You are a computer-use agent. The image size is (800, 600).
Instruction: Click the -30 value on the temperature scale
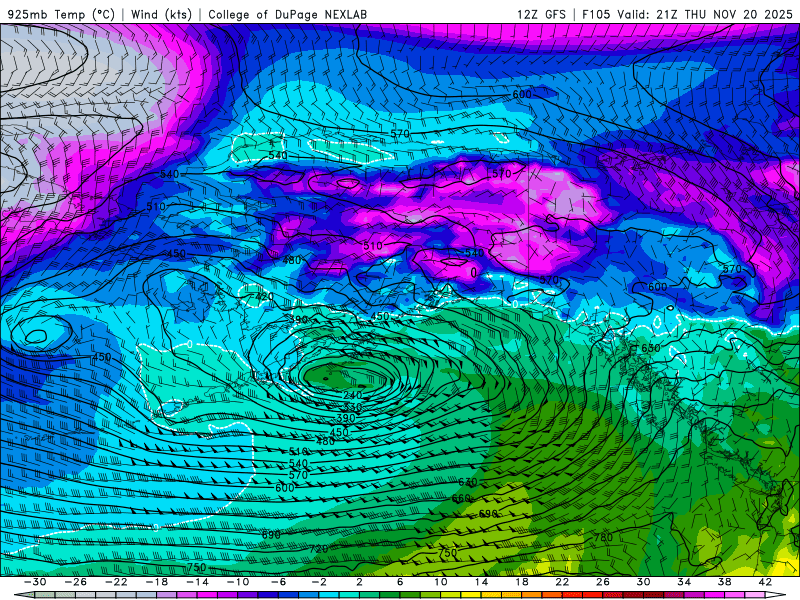(x=35, y=582)
